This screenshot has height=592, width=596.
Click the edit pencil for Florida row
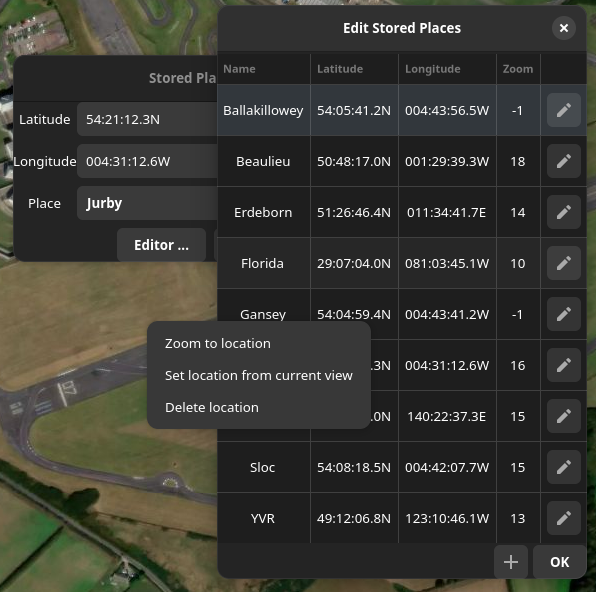(563, 263)
